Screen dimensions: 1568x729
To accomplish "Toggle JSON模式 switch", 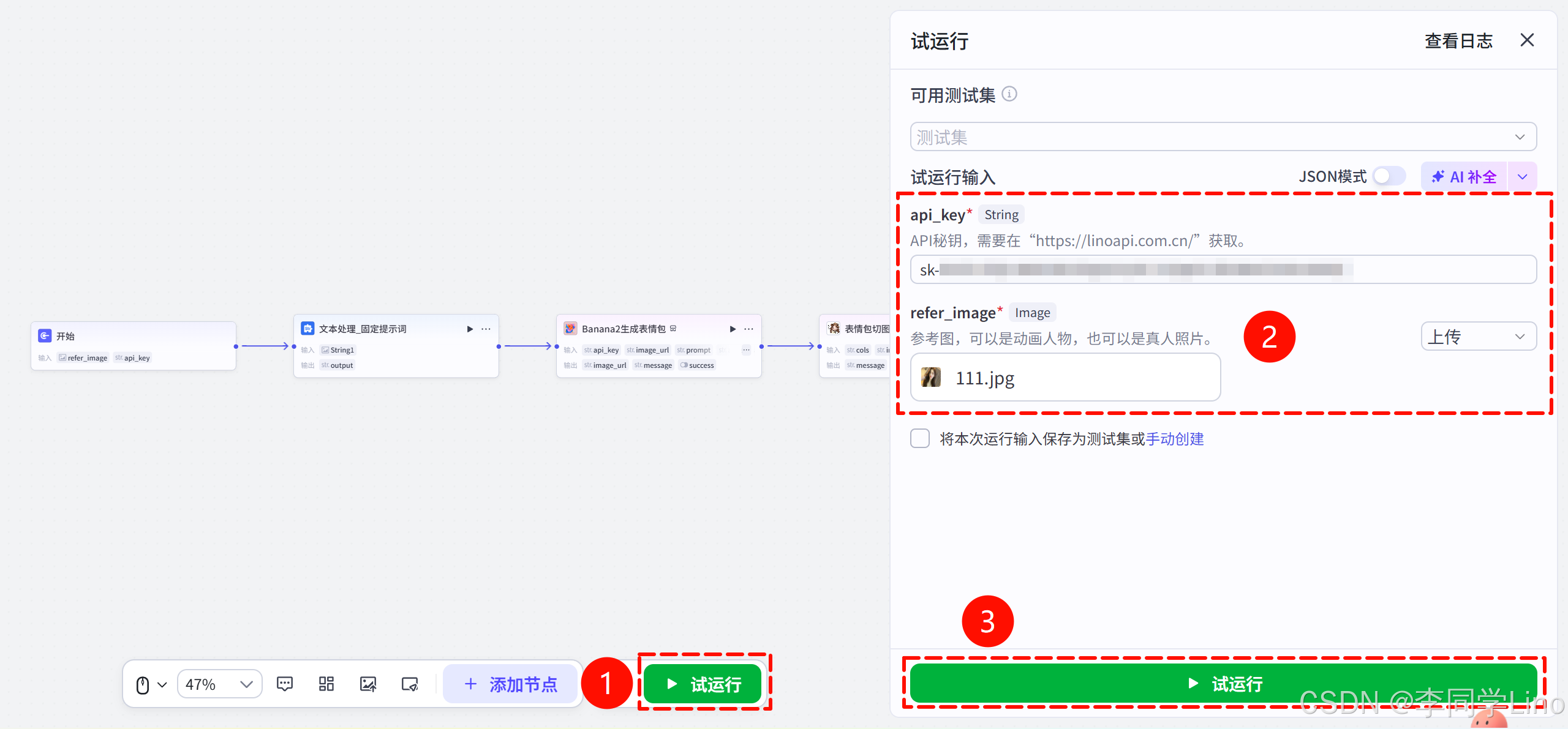I will point(1389,176).
